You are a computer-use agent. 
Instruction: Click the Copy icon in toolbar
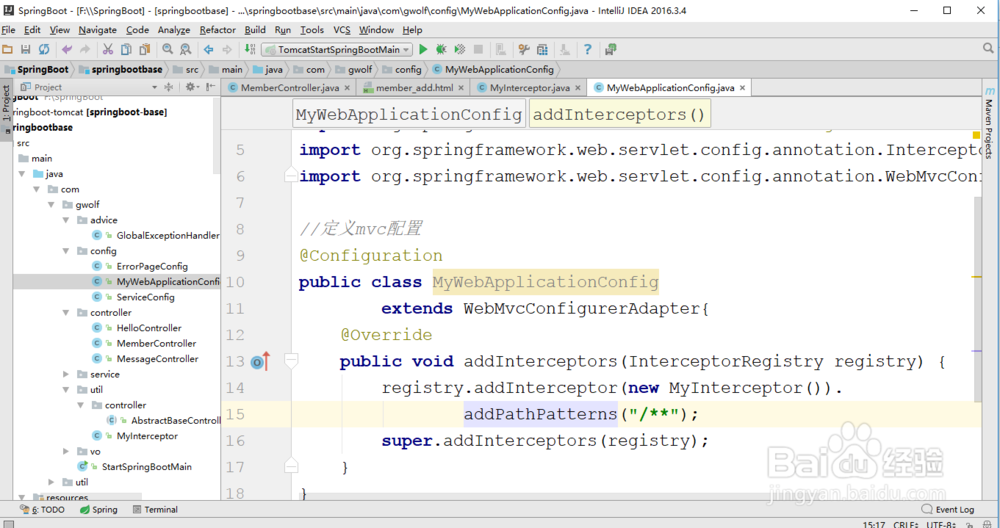click(x=126, y=49)
